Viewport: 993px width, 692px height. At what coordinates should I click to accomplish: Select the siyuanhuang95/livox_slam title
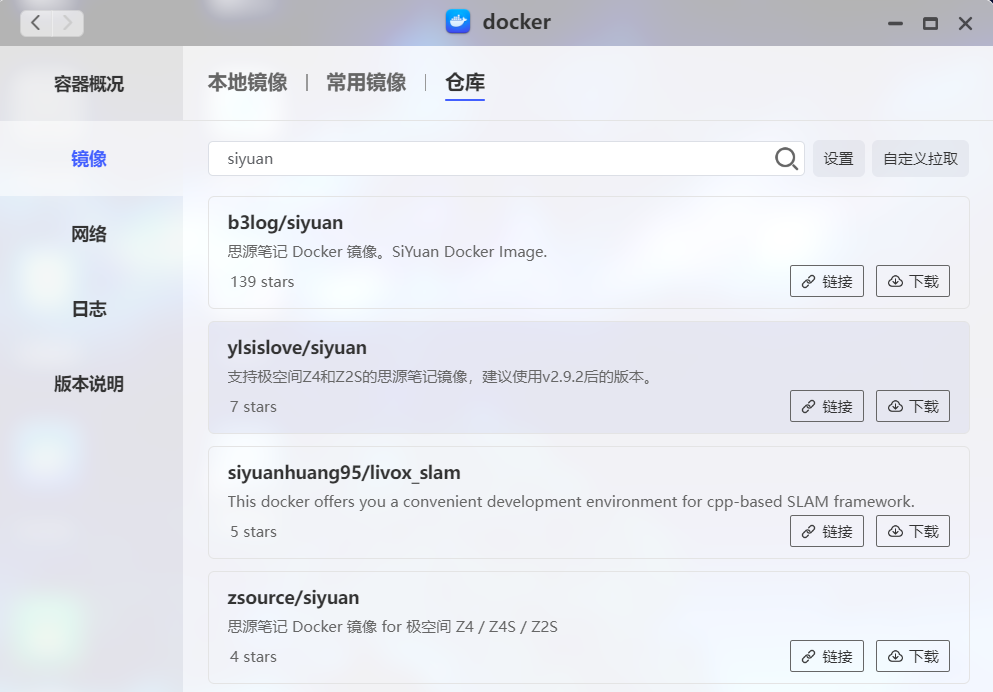point(344,473)
